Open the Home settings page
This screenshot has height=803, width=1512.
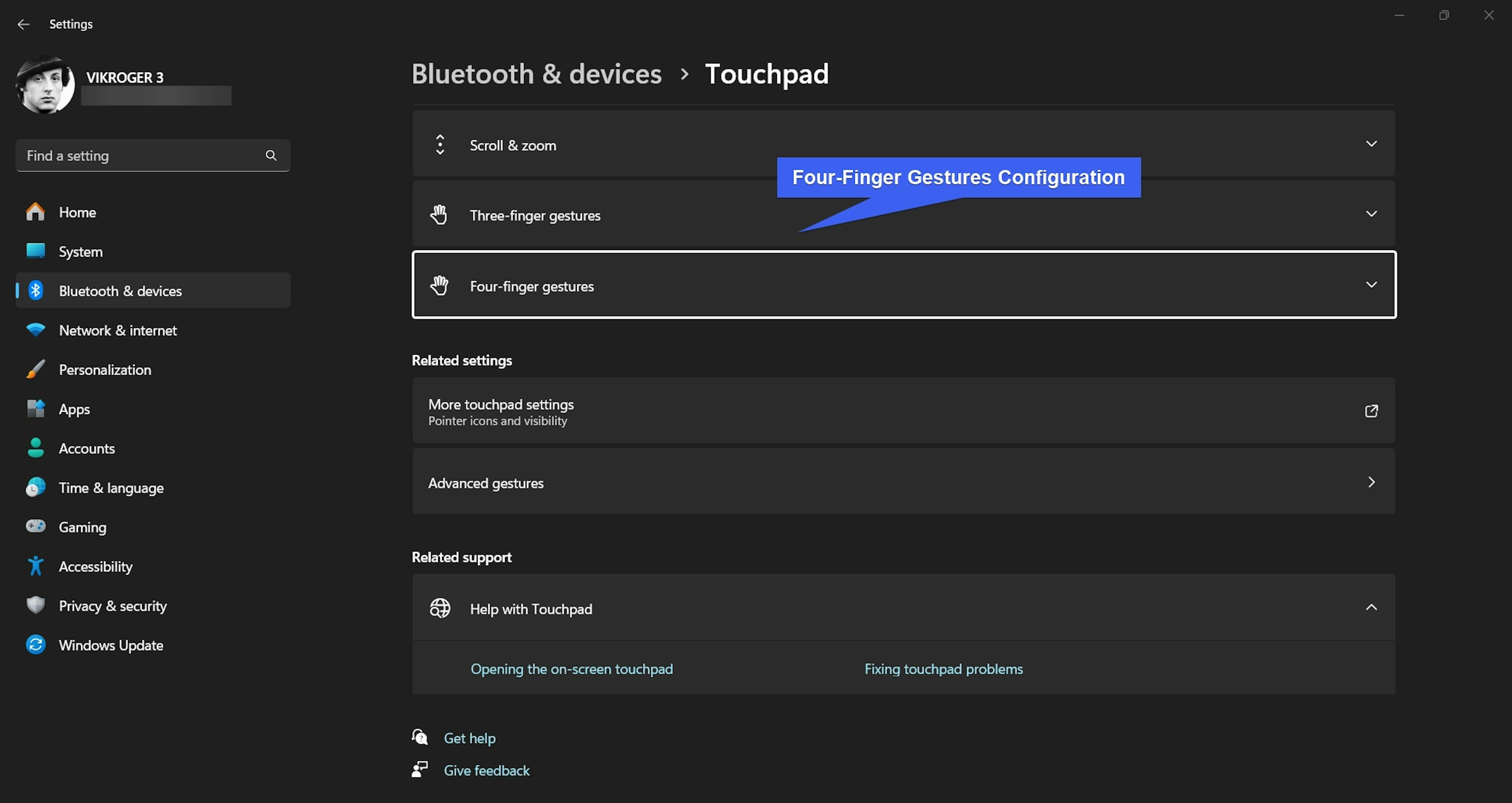point(77,213)
